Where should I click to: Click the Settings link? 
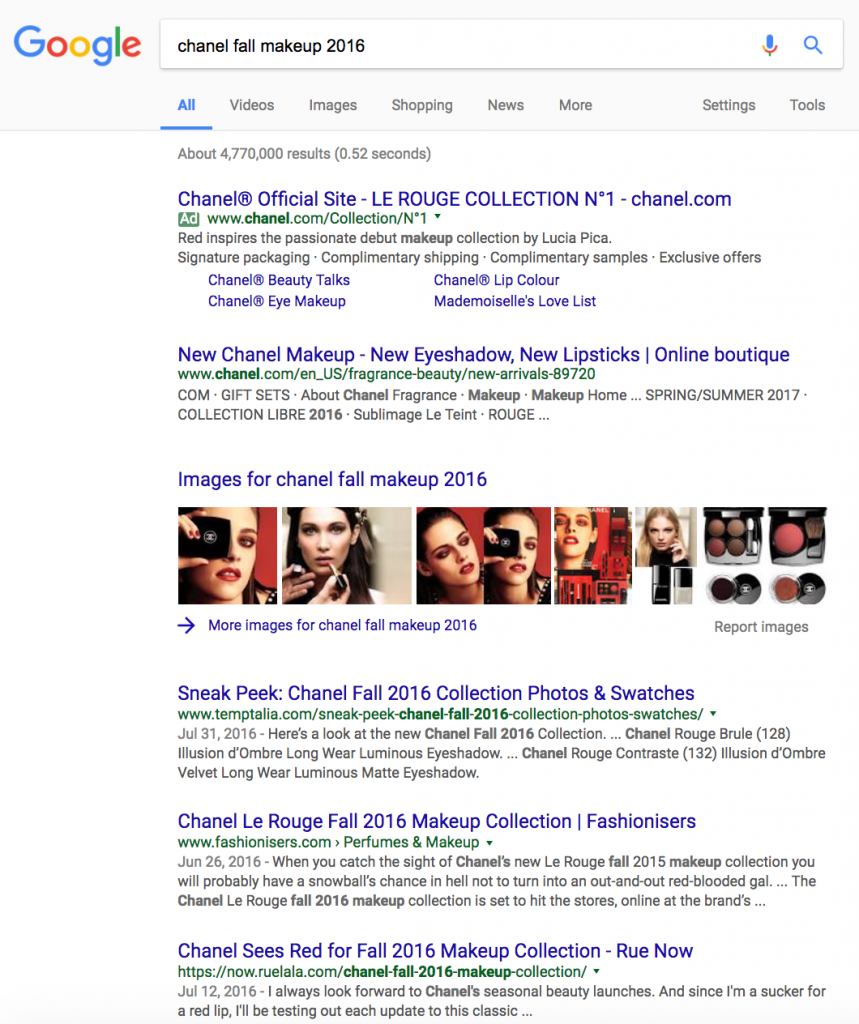click(x=728, y=105)
